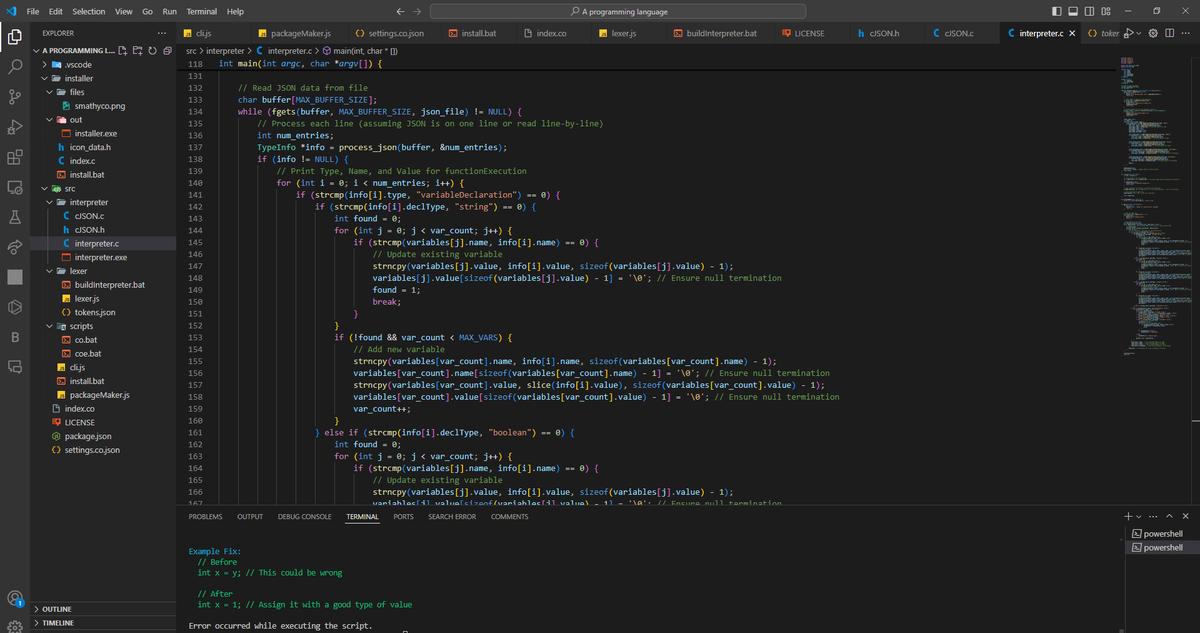The height and width of the screenshot is (633, 1200).
Task: Open the Selection menu
Action: tap(88, 11)
